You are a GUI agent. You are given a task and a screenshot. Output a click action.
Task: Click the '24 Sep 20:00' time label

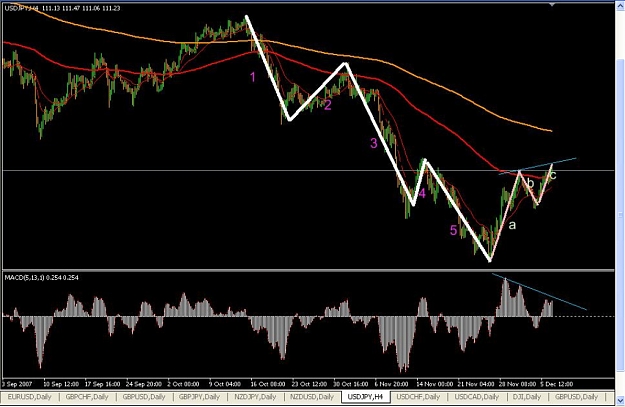[143, 384]
